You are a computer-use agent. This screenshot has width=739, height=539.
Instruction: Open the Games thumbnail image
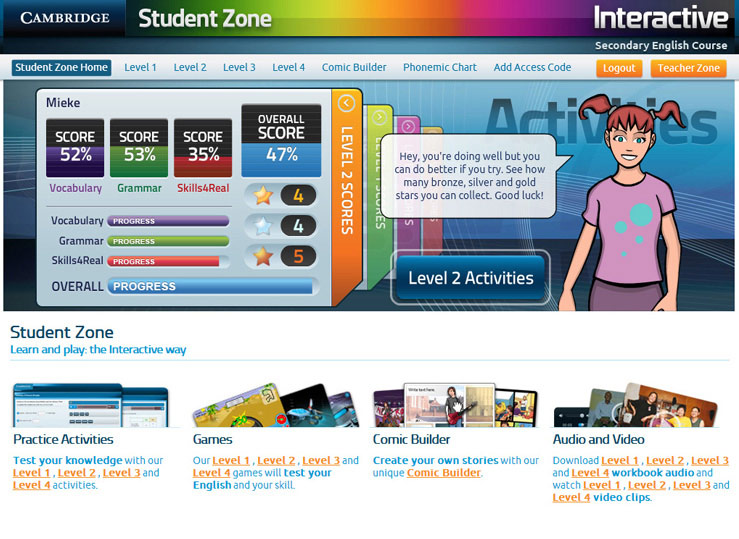(x=276, y=405)
